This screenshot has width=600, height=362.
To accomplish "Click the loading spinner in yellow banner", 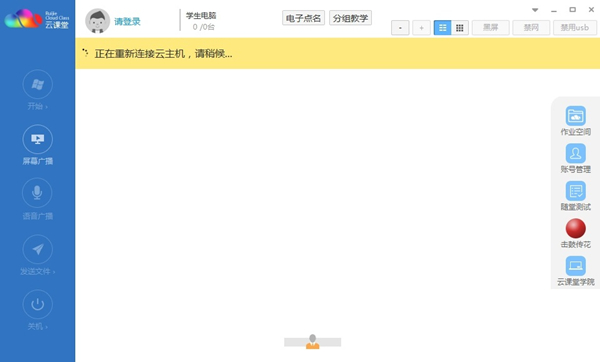I will 85,52.
